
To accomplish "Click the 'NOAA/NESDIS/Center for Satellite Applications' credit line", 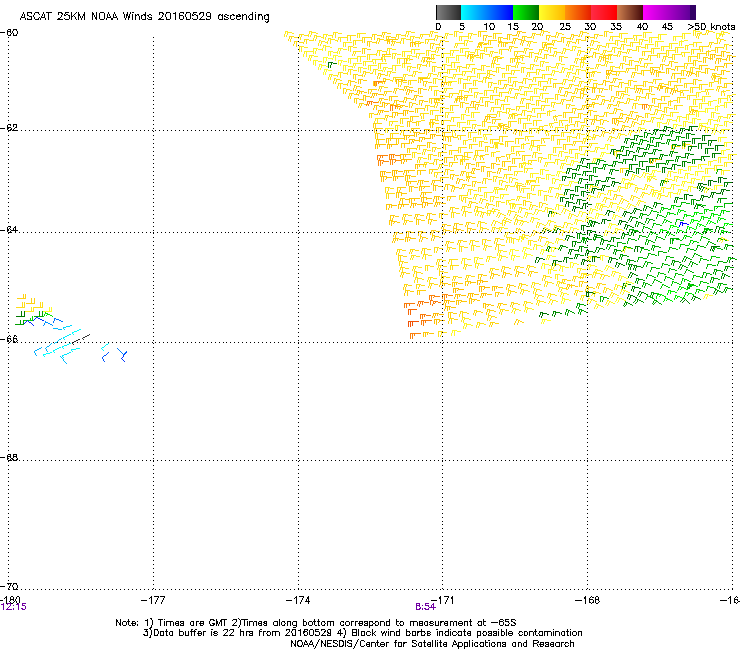I will (432, 644).
